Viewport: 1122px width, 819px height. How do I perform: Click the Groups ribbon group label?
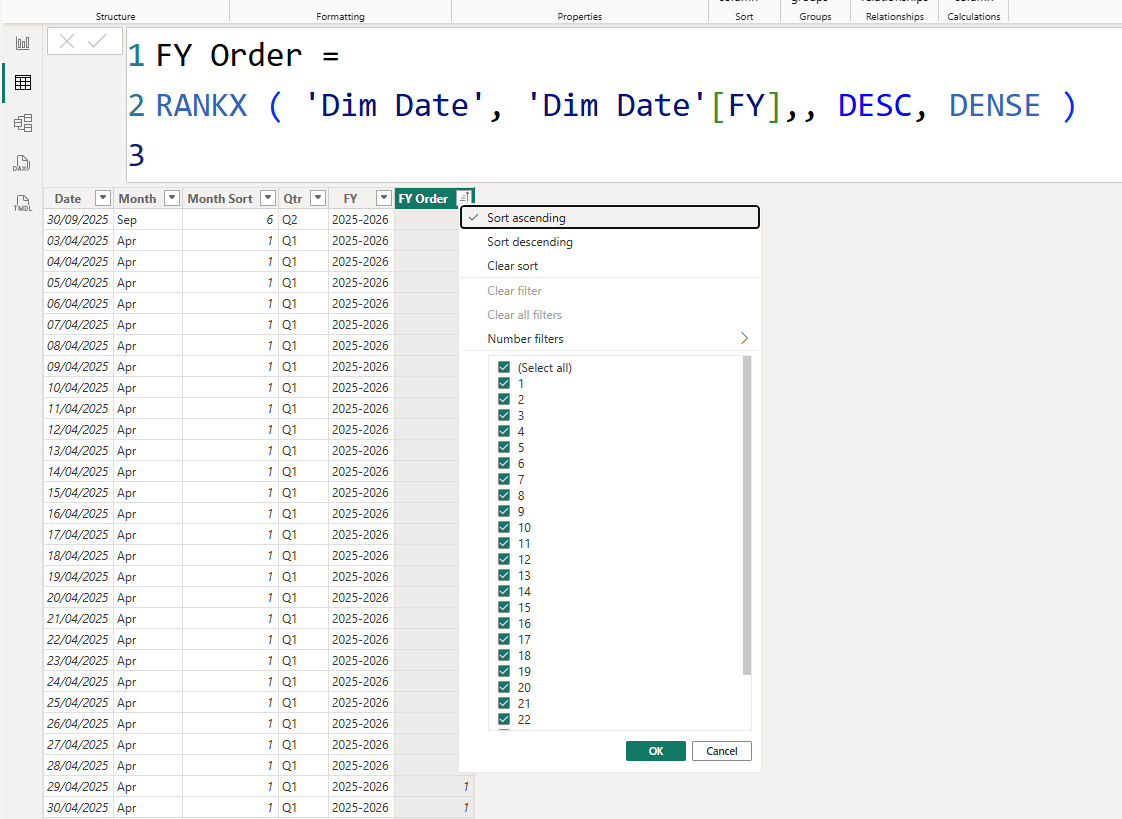pos(815,16)
